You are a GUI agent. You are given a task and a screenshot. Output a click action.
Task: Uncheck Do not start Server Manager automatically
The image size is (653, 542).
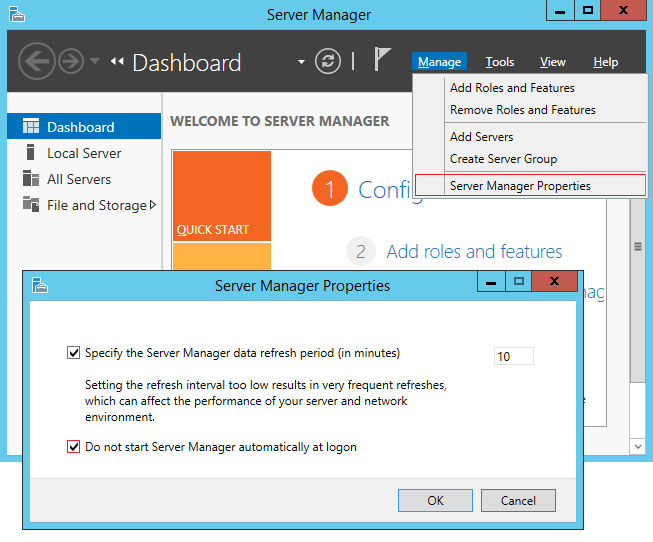[73, 447]
